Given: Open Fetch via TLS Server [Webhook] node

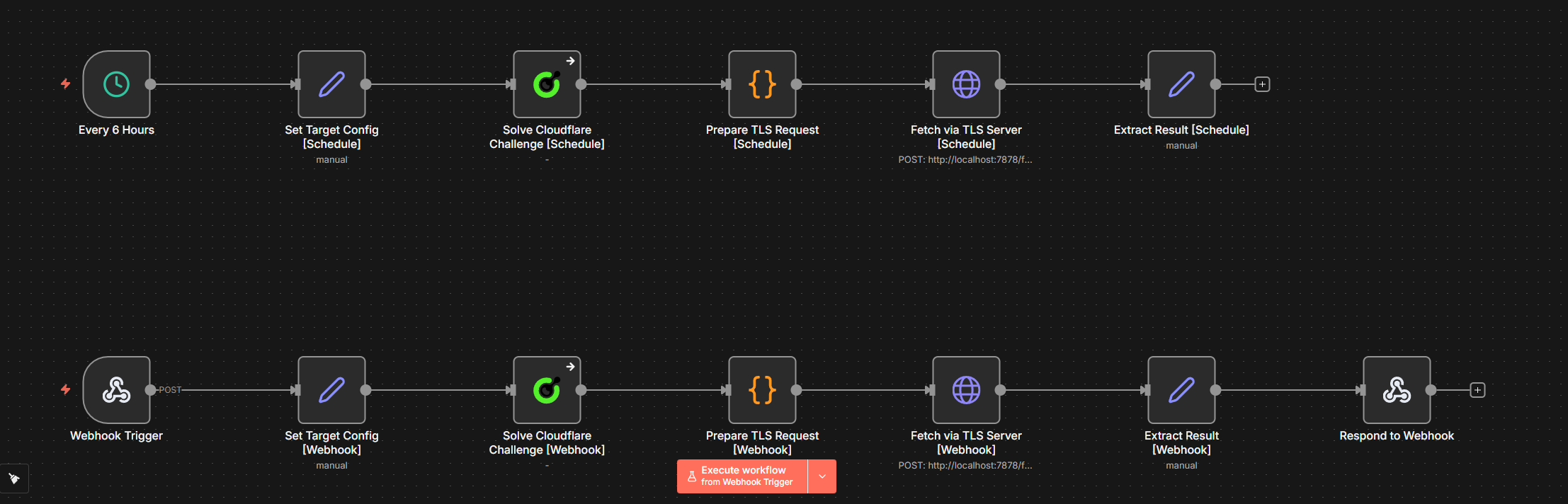Looking at the screenshot, I should tap(966, 390).
